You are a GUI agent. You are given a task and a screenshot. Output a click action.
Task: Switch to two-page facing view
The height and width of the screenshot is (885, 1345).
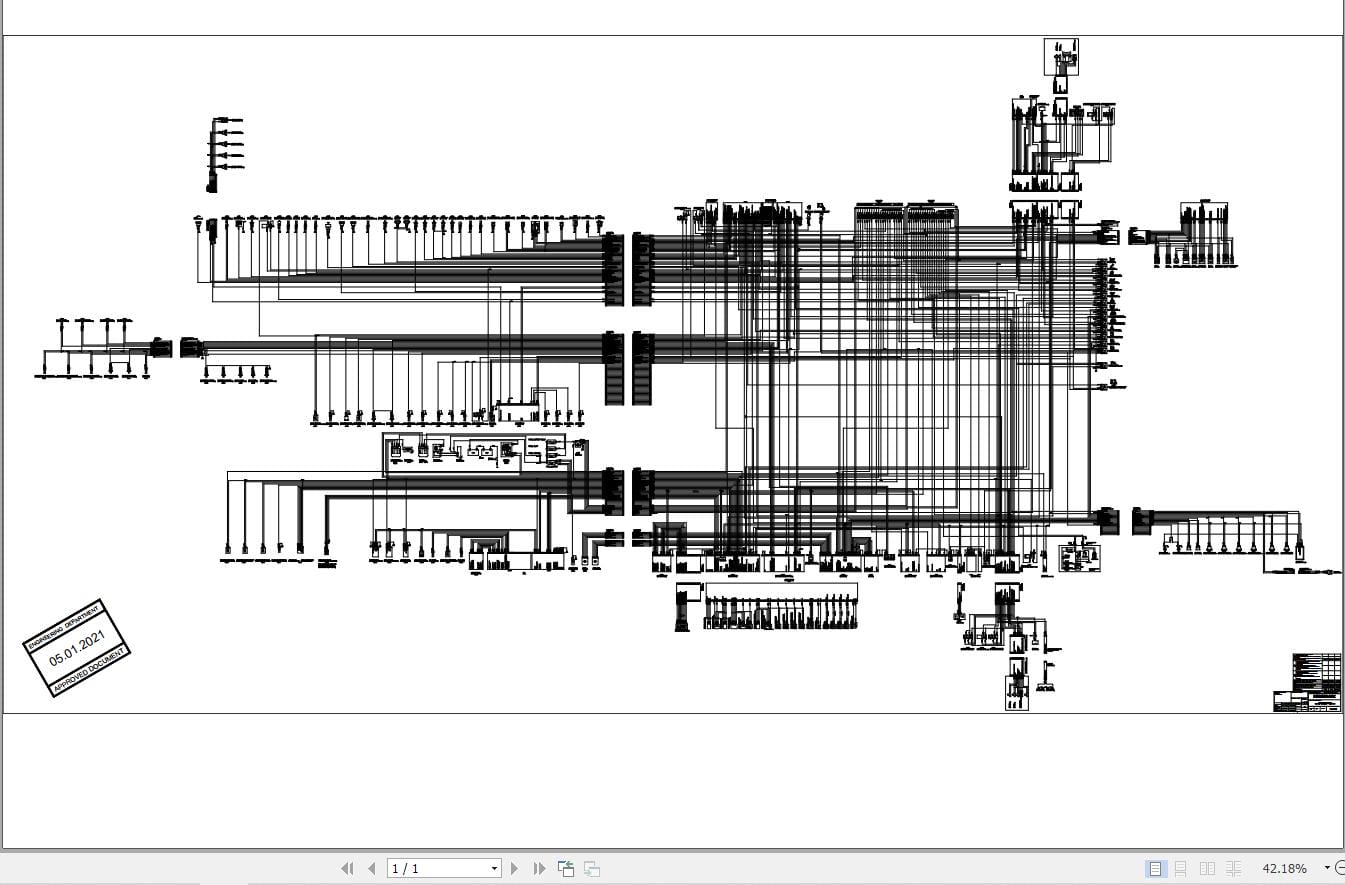(1207, 868)
